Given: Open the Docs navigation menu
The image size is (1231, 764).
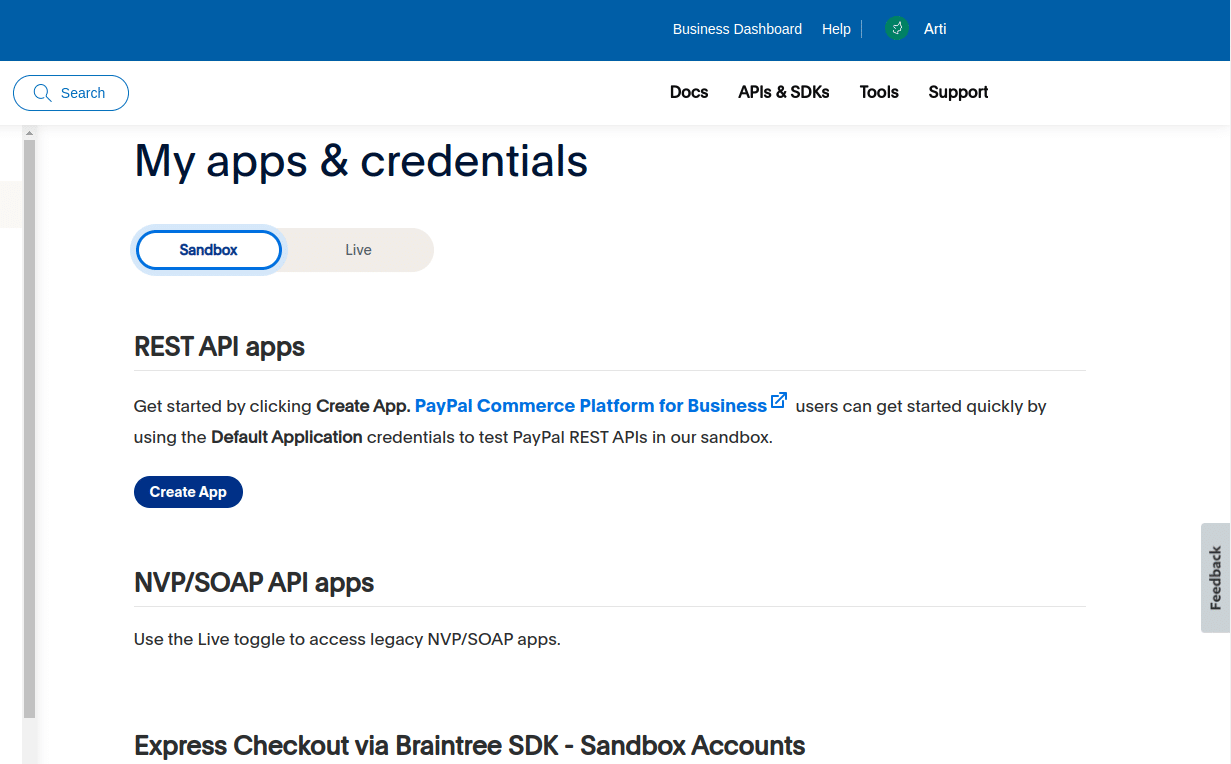Looking at the screenshot, I should pyautogui.click(x=689, y=92).
